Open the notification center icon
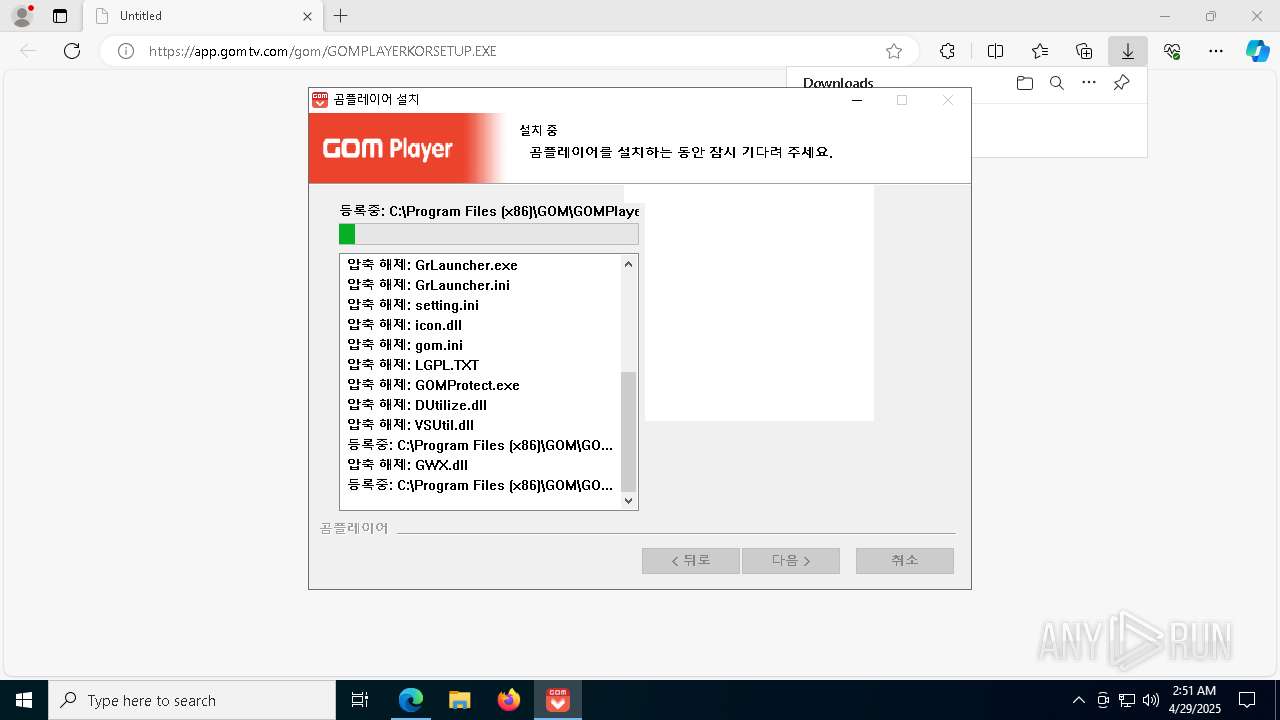The height and width of the screenshot is (720, 1280). 1247,700
